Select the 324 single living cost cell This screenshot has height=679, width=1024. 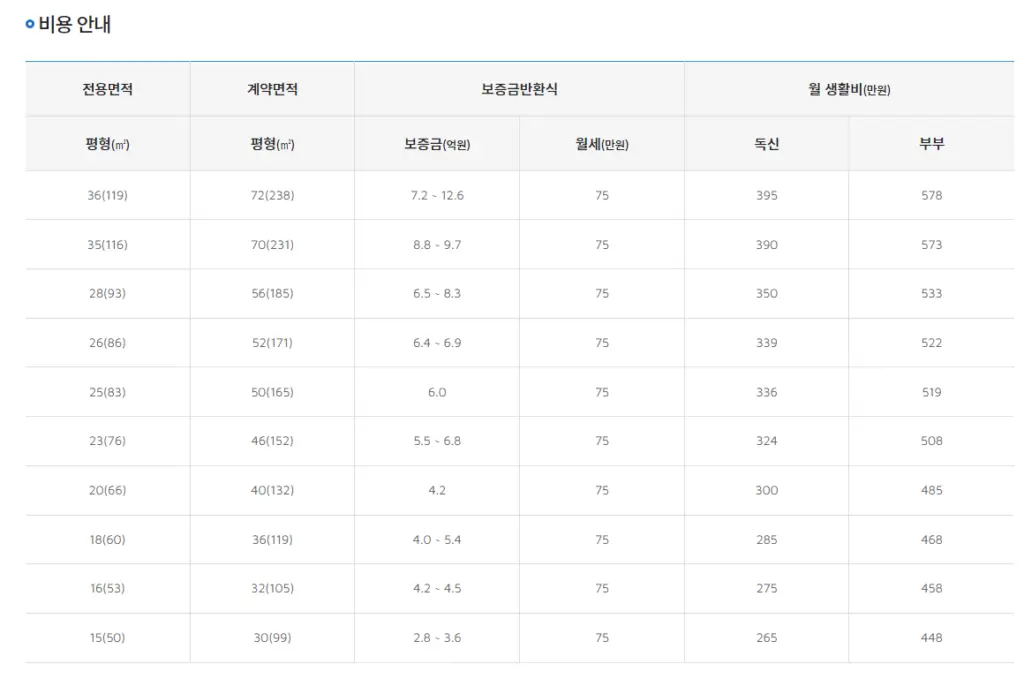tap(767, 441)
